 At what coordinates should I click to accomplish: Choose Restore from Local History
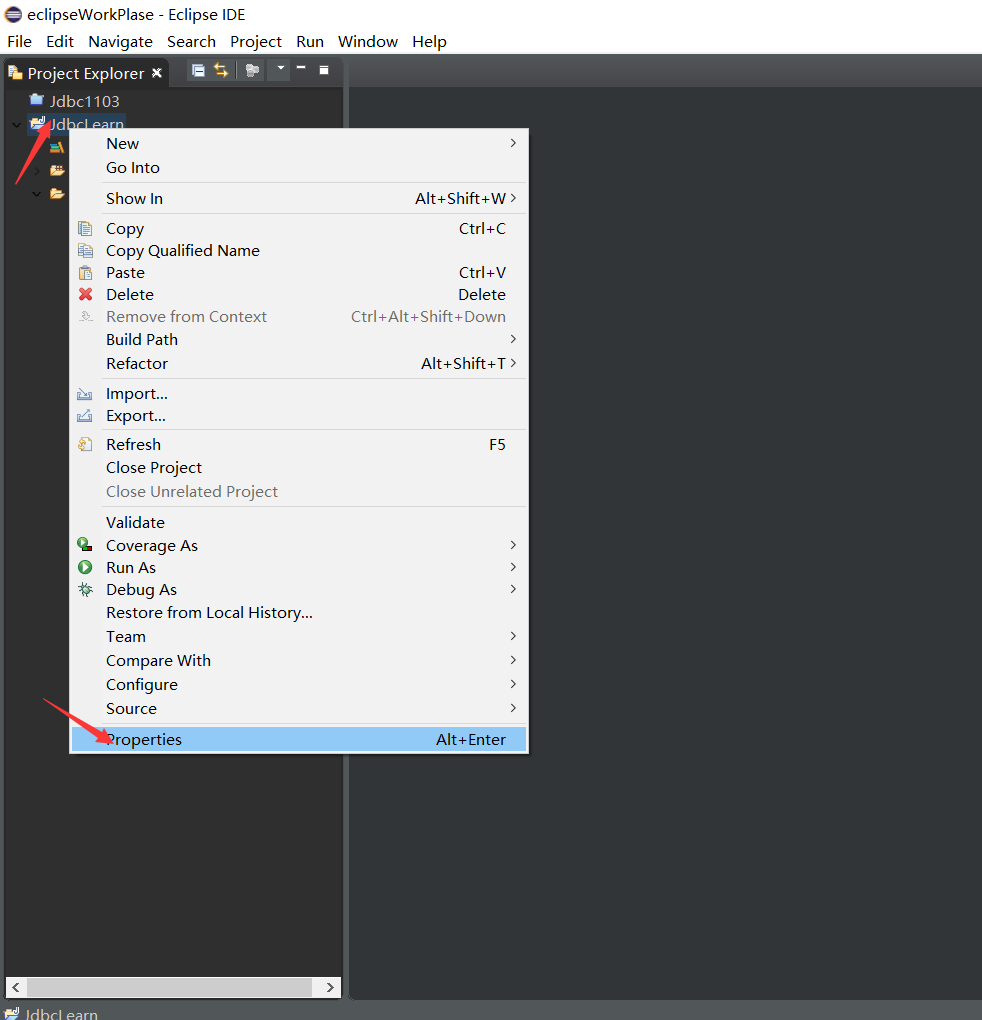[x=299, y=613]
